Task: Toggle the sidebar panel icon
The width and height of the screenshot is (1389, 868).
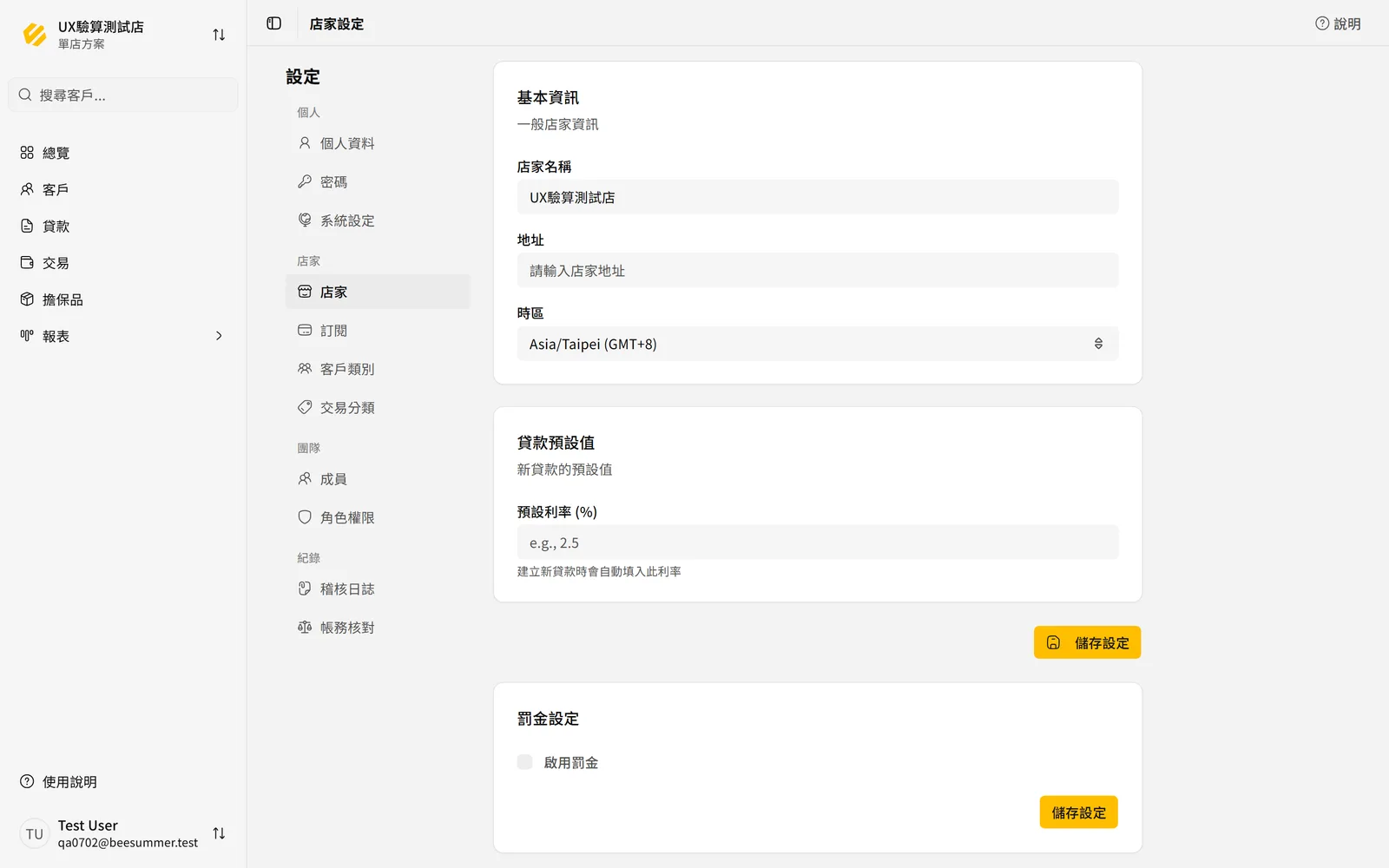Action: tap(274, 23)
